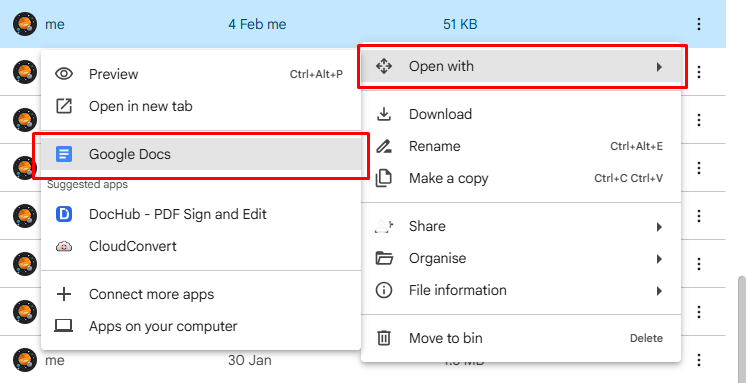The height and width of the screenshot is (383, 746).
Task: Select the Rename option
Action: click(521, 146)
